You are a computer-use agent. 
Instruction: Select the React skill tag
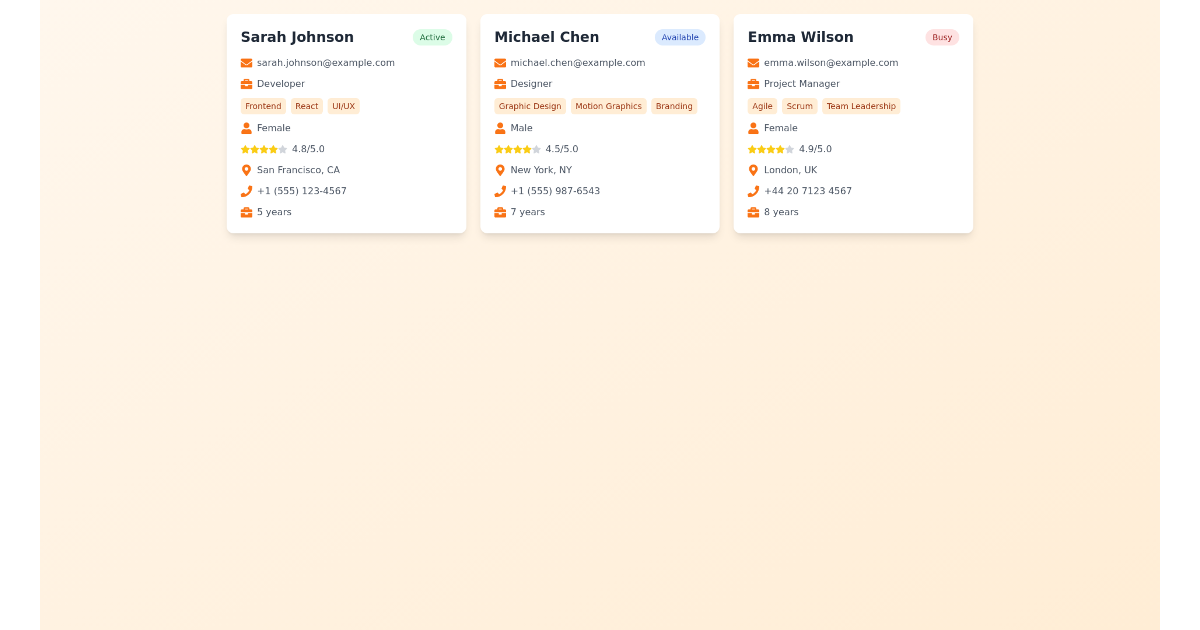pos(306,106)
